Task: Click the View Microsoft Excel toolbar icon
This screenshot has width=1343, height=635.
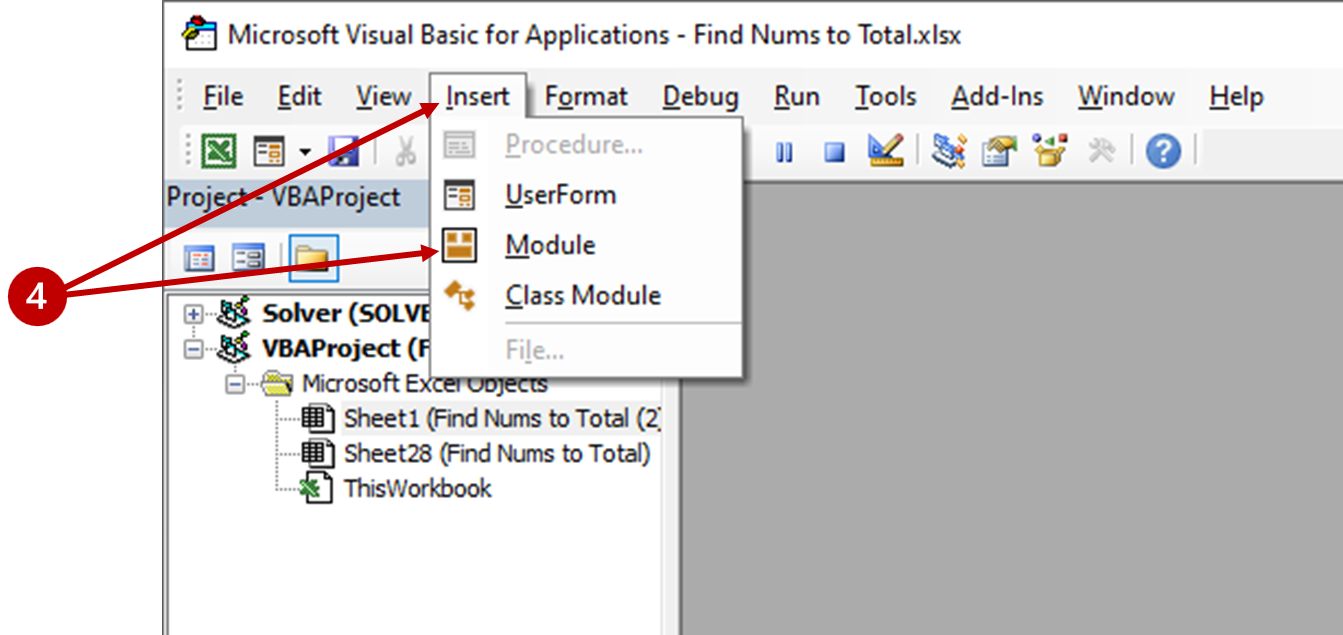Action: tap(218, 152)
